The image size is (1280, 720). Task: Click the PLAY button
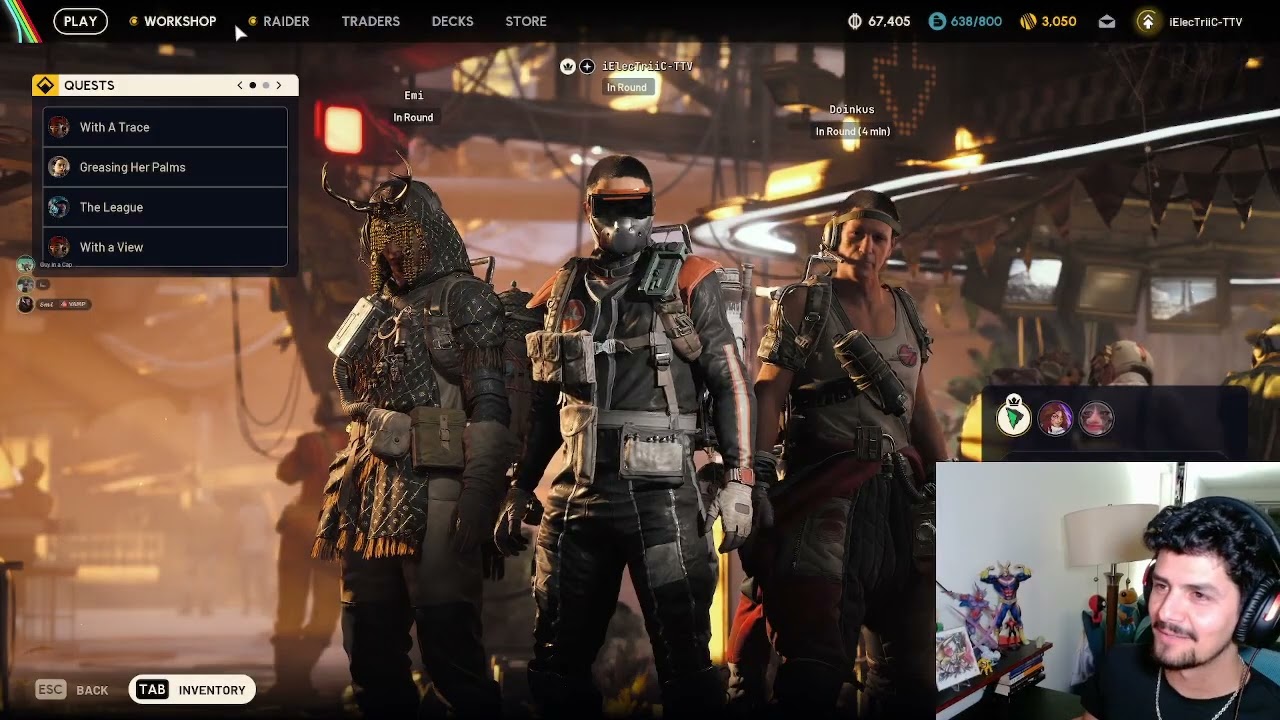(80, 21)
